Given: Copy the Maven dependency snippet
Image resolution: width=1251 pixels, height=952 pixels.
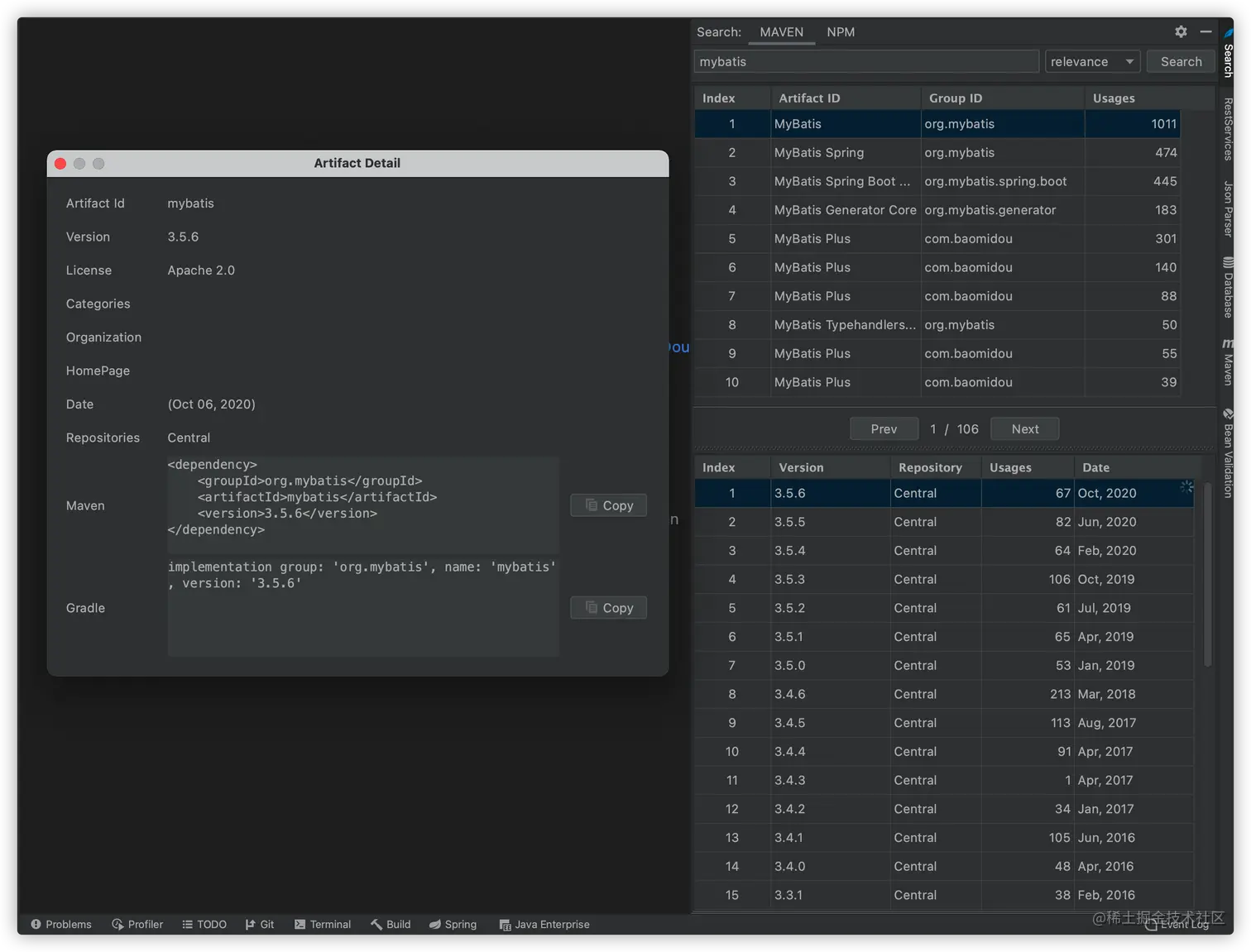Looking at the screenshot, I should pyautogui.click(x=608, y=505).
